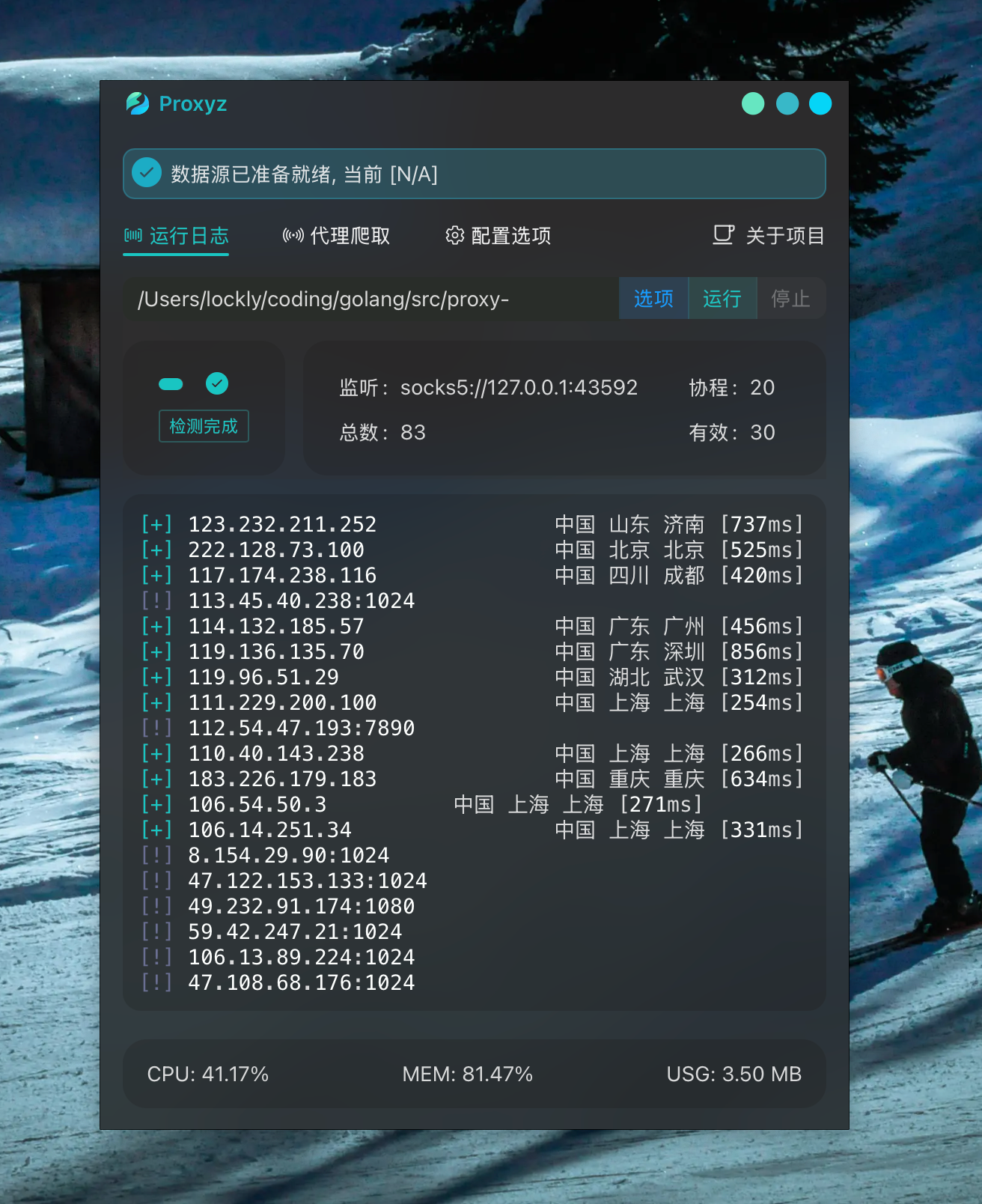Screen dimensions: 982x1204
Task: Click the Proxyz logo icon
Action: coord(138,103)
